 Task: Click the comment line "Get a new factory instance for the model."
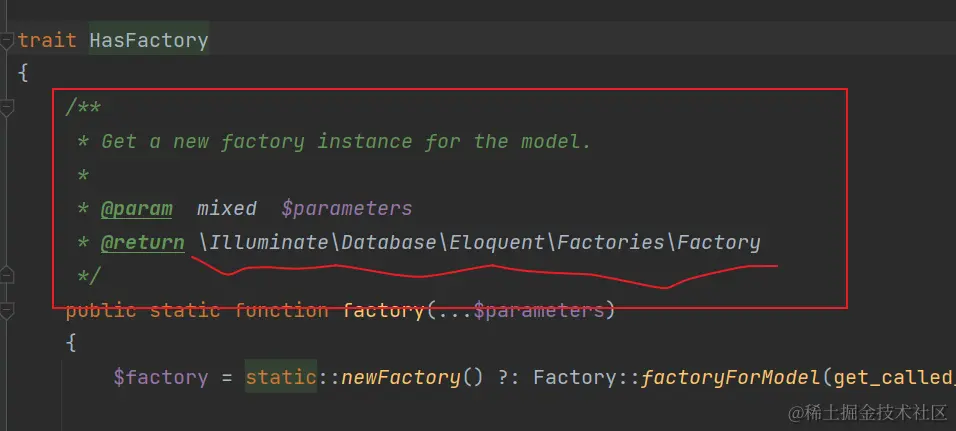click(x=346, y=141)
